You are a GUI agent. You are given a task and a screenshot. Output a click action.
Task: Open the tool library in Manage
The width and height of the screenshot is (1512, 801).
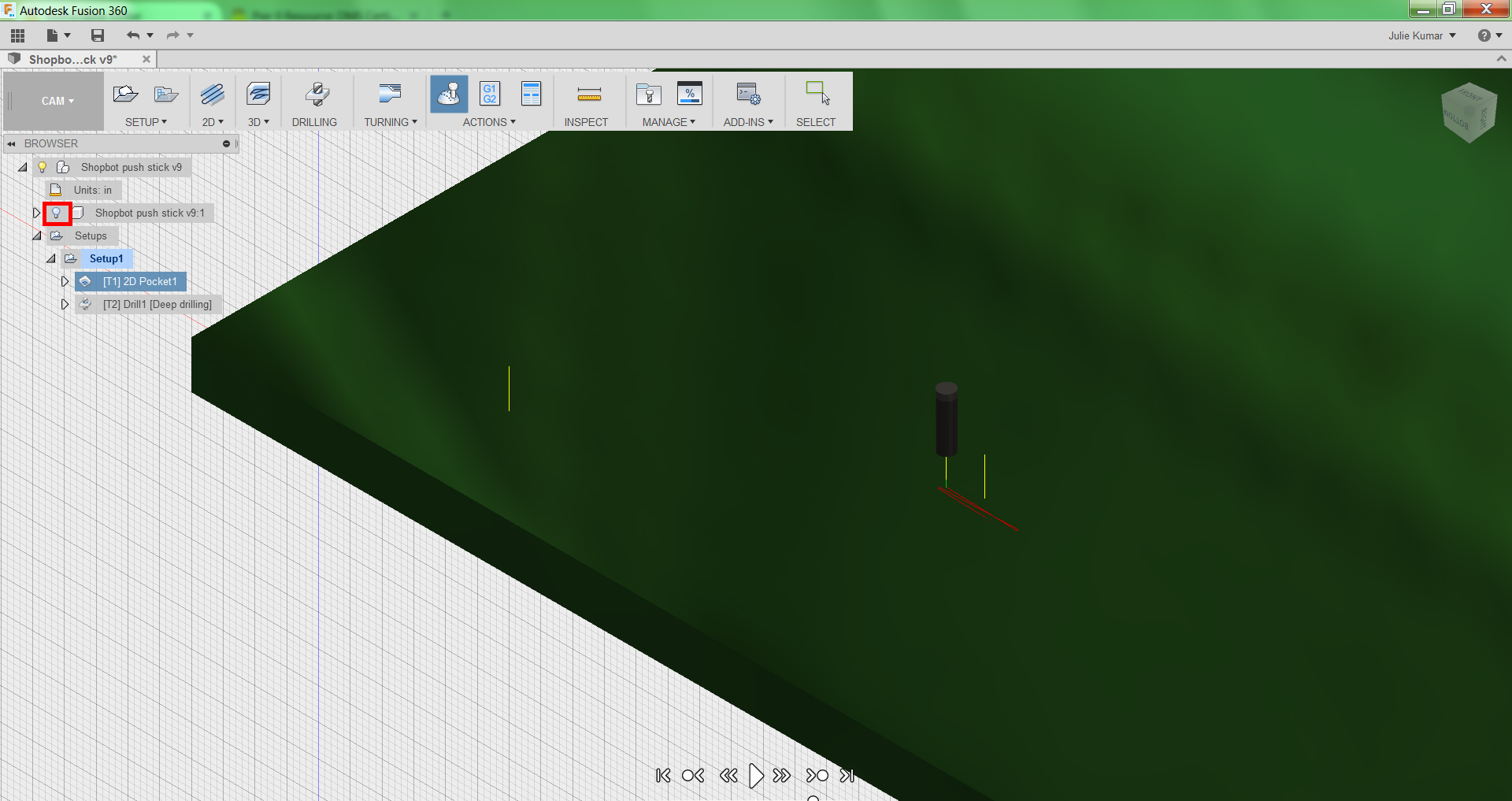coord(649,95)
